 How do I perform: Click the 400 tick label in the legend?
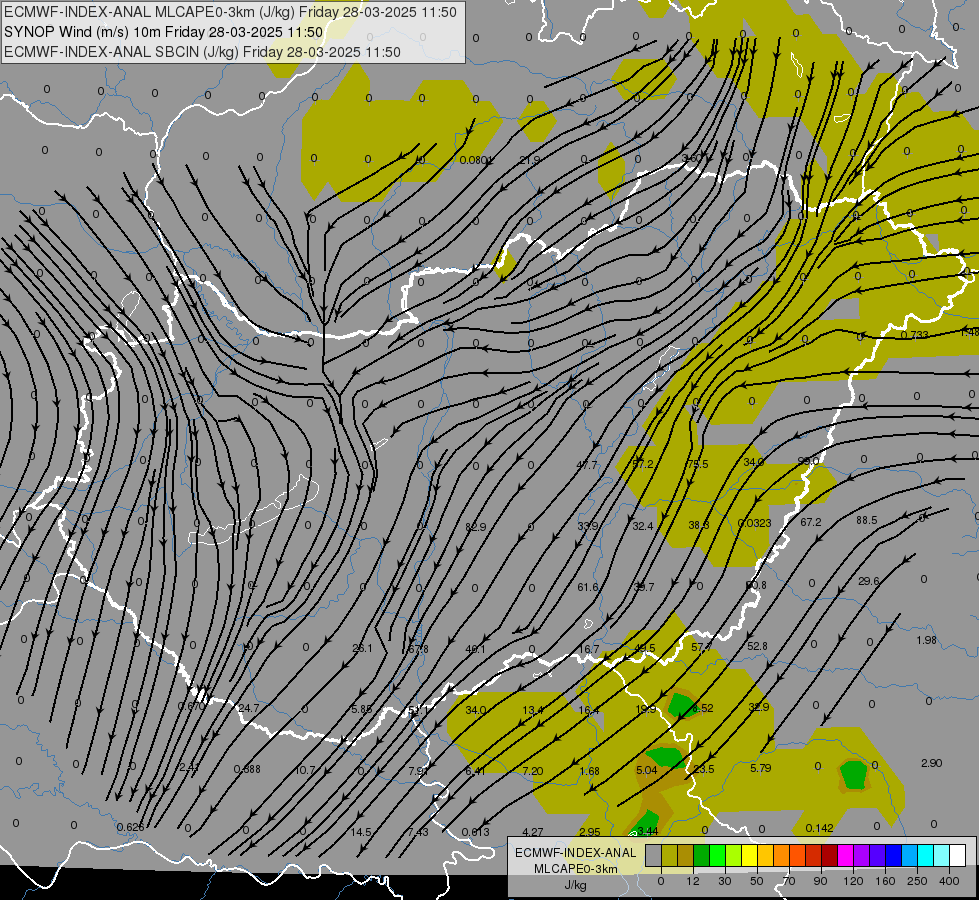(949, 881)
